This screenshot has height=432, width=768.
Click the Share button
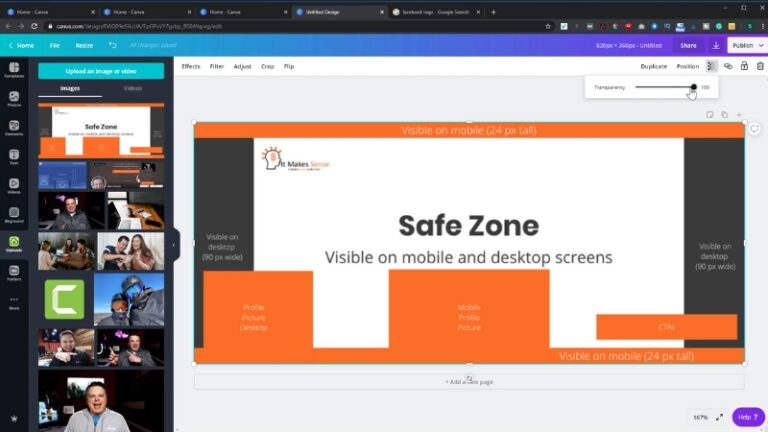click(x=688, y=45)
